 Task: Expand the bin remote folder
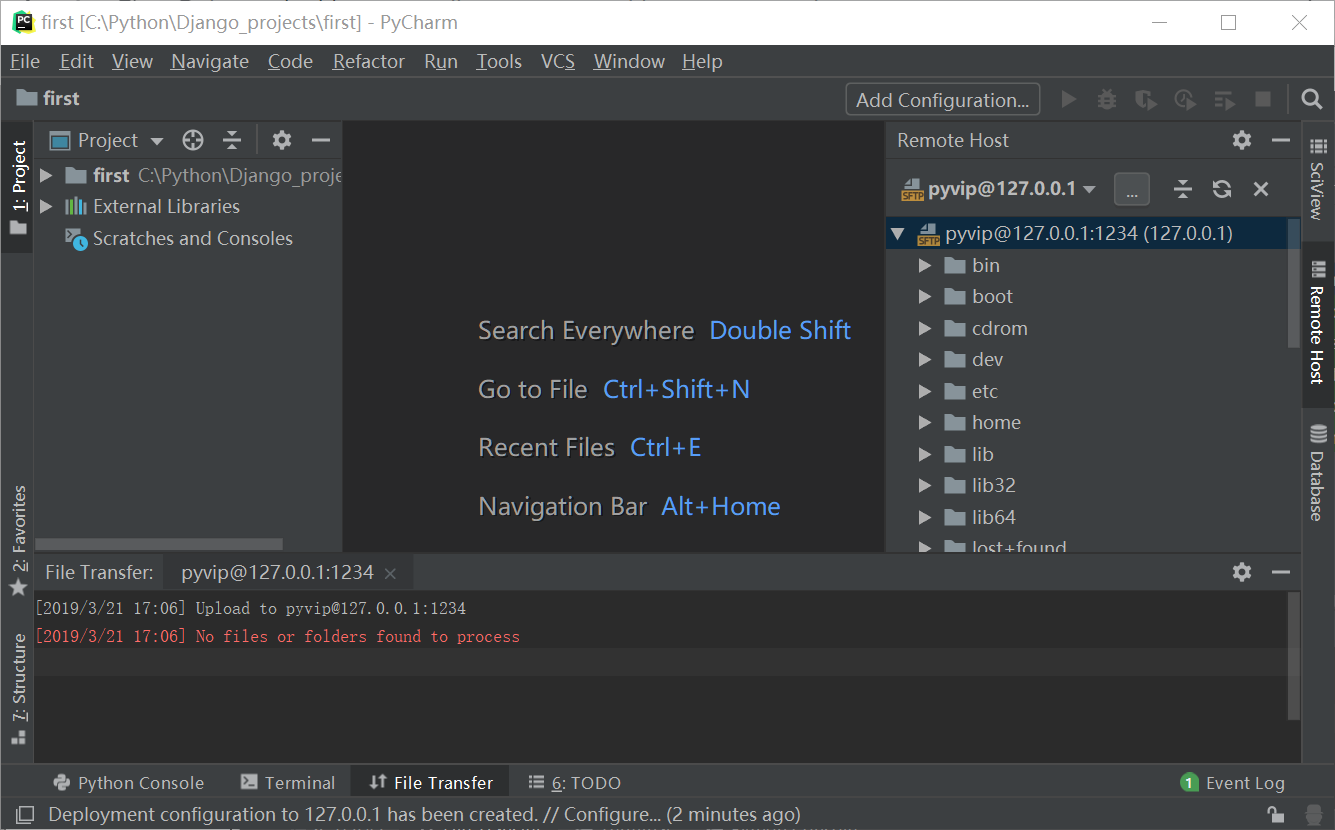click(925, 265)
